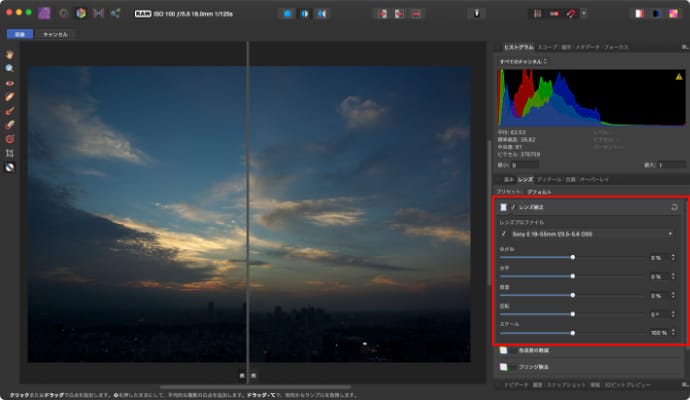Select the Crop tool
690x400 pixels.
coord(10,153)
